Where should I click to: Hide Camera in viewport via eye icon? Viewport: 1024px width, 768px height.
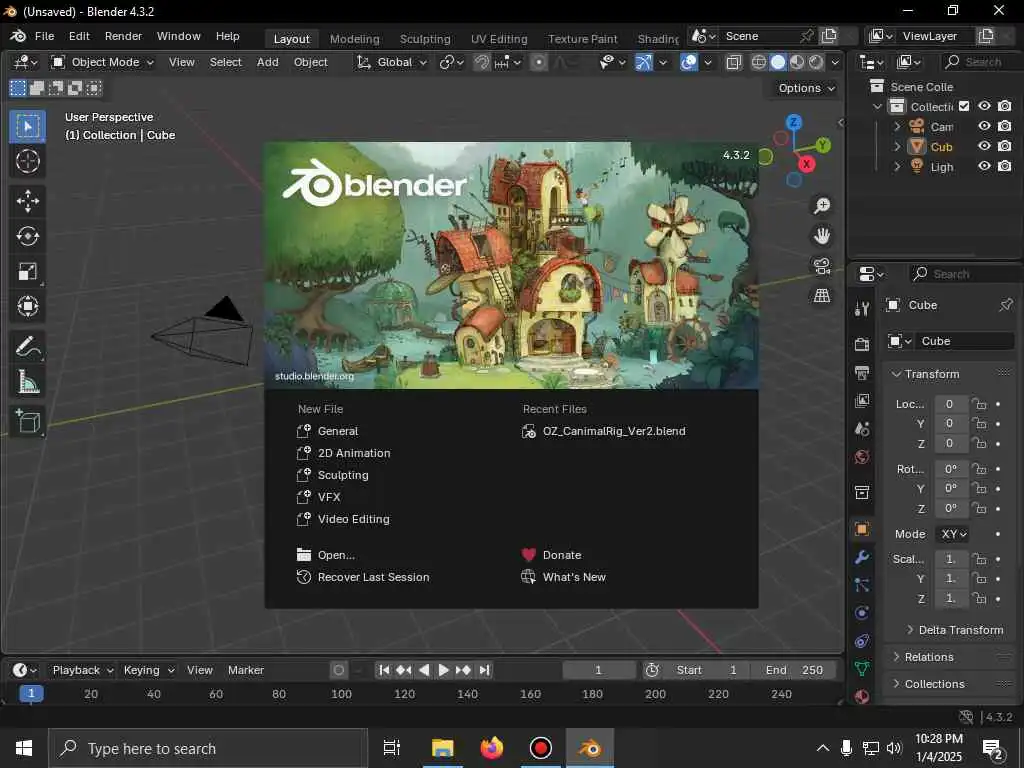(984, 126)
